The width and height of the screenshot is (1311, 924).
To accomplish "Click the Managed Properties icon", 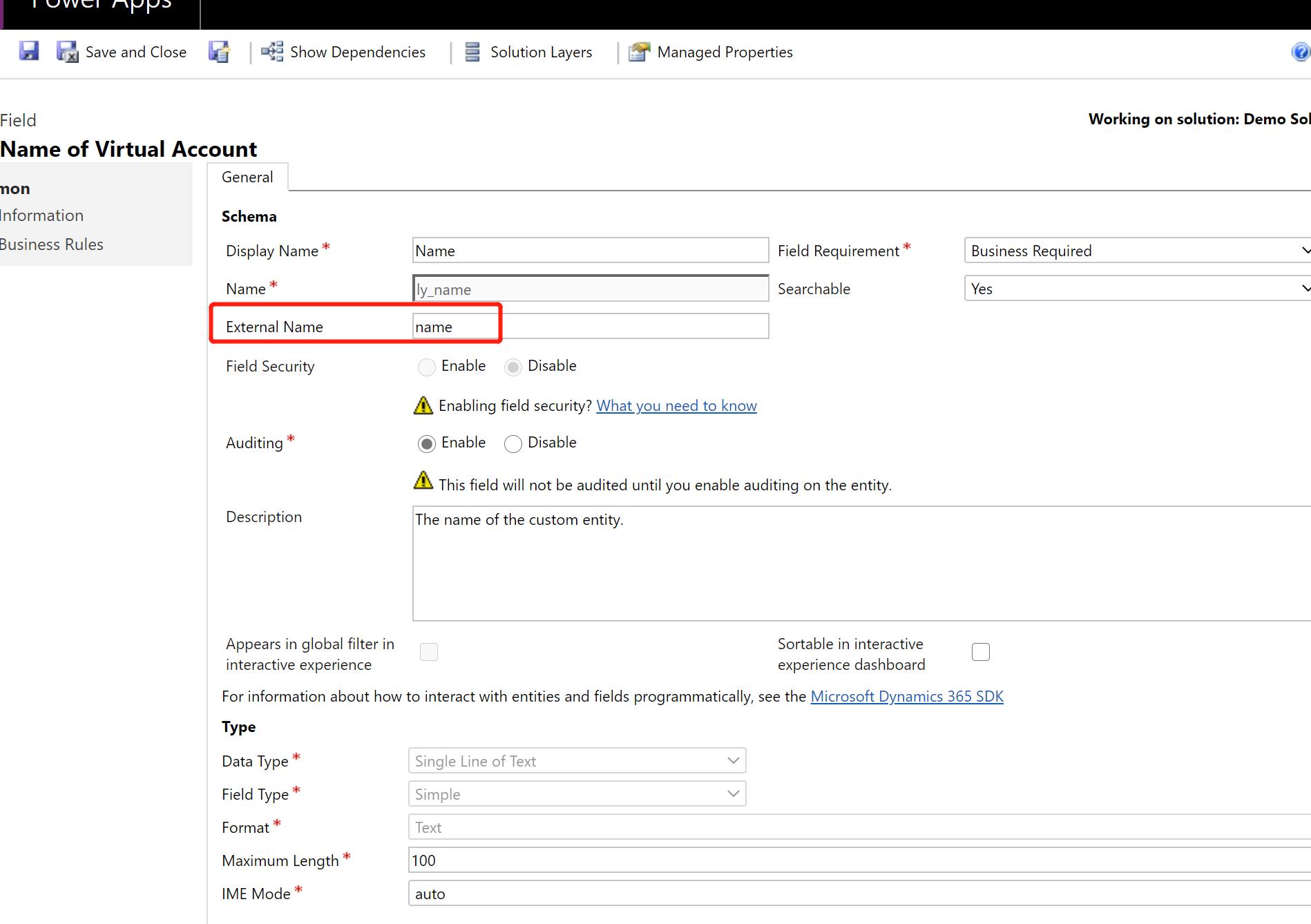I will click(x=640, y=52).
